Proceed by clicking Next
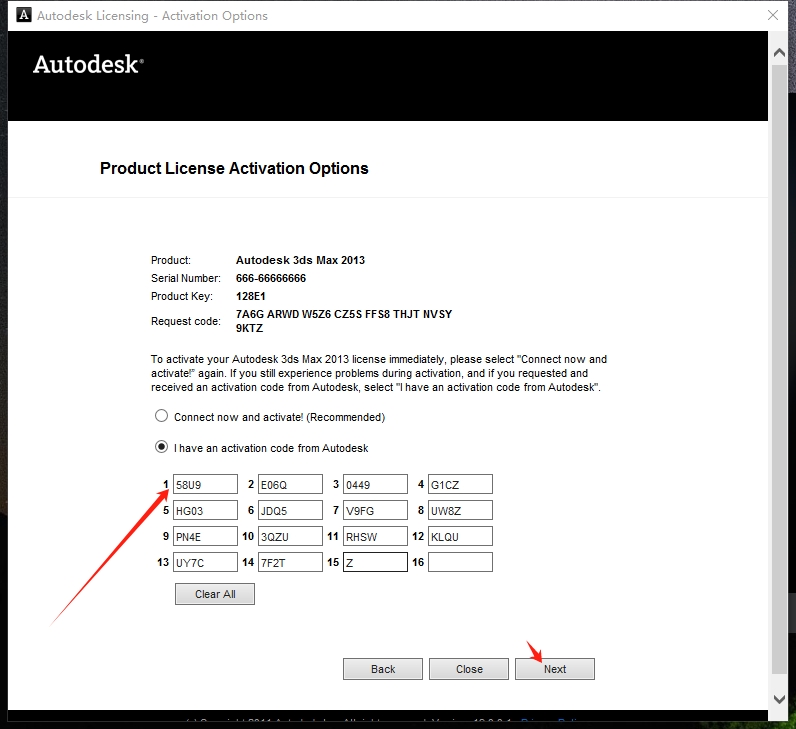The image size is (796, 729). [x=555, y=669]
